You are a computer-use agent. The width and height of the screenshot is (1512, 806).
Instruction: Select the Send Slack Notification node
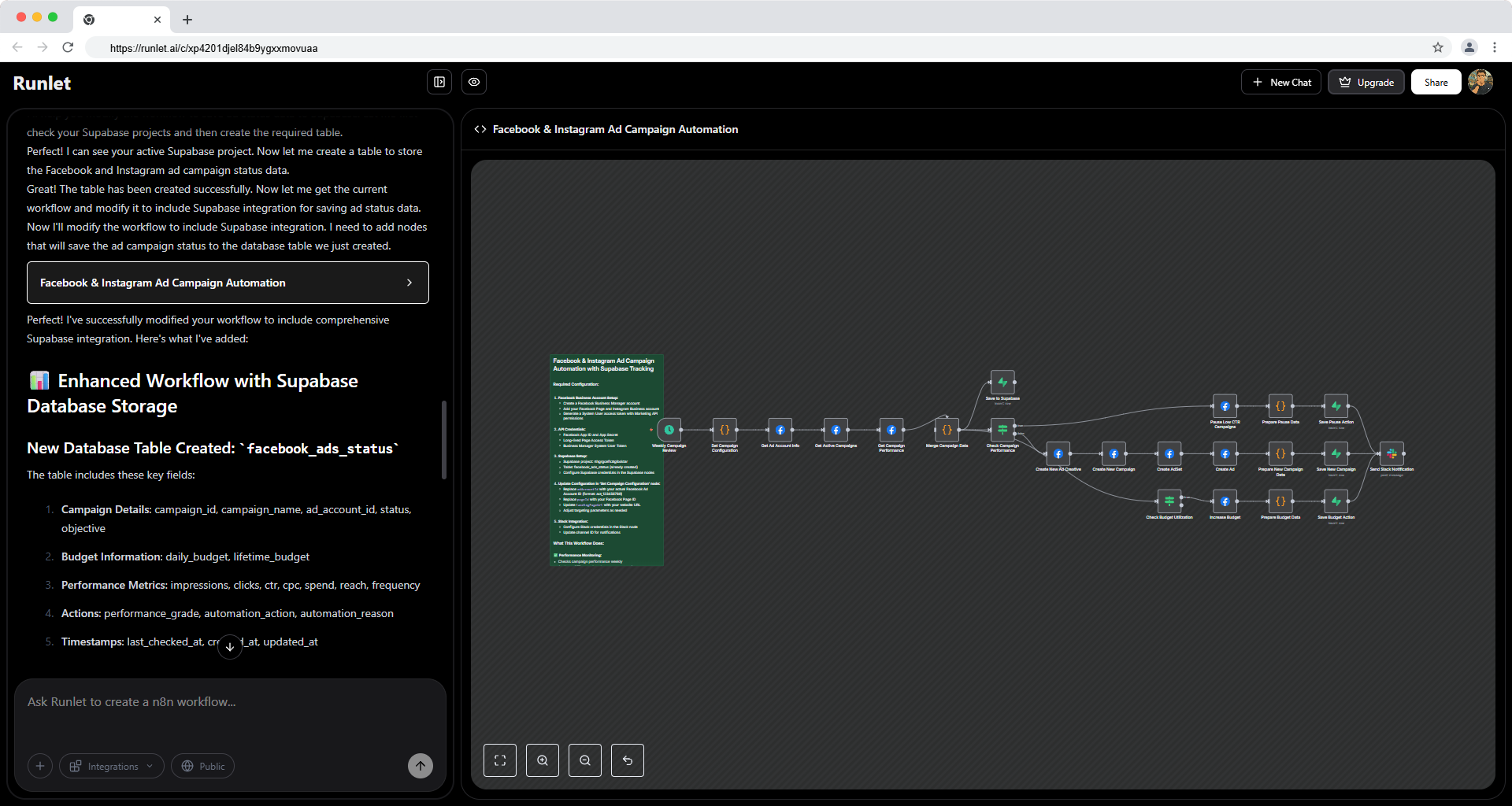pyautogui.click(x=1392, y=454)
